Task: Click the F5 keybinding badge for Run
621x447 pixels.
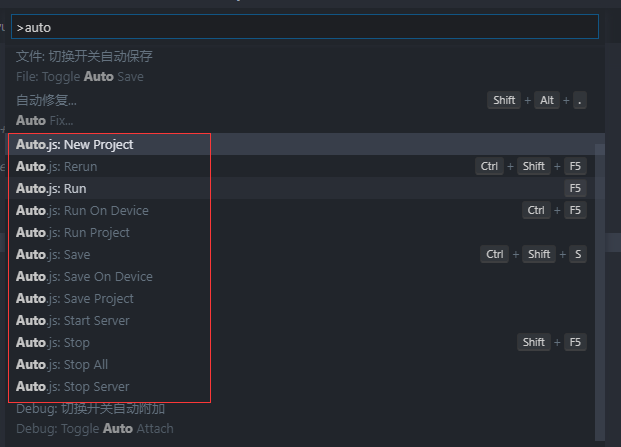Action: (x=575, y=189)
